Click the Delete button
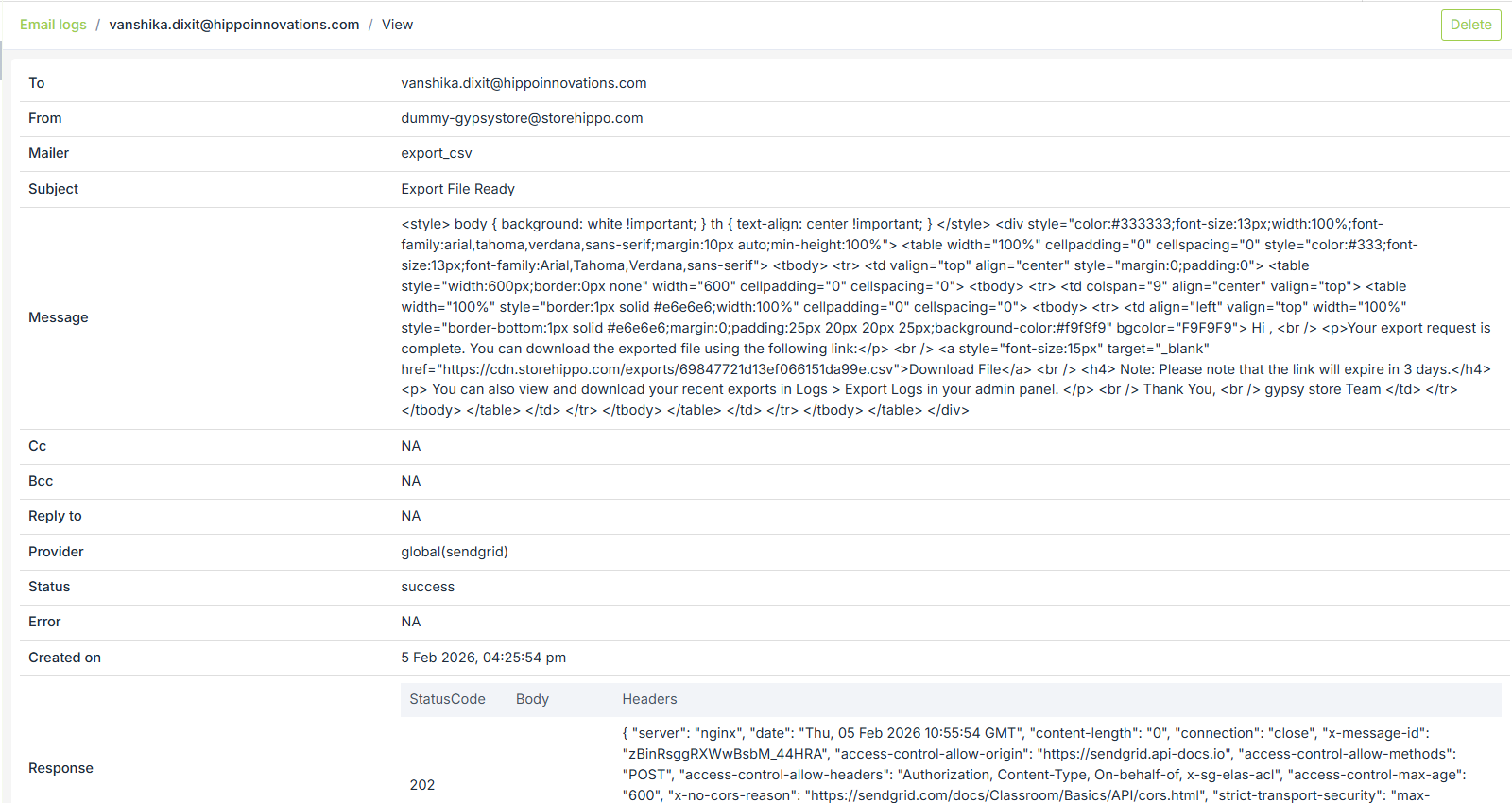The image size is (1512, 803). (x=1470, y=25)
